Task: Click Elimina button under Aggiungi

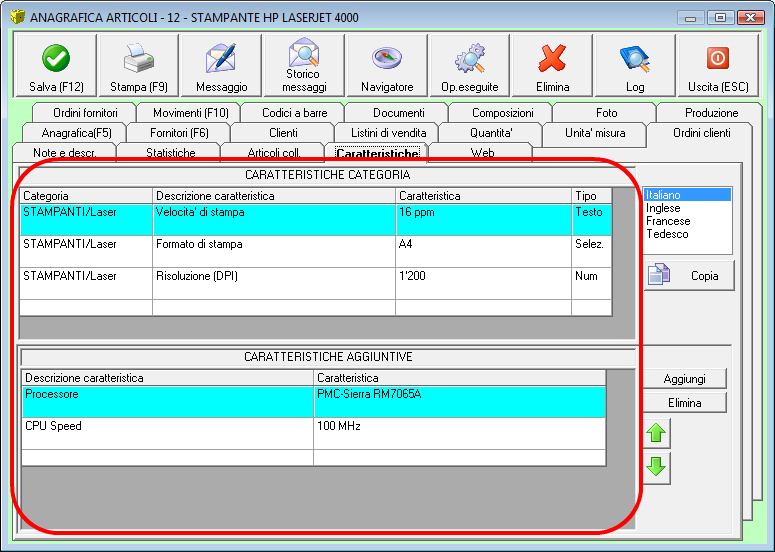Action: (684, 403)
